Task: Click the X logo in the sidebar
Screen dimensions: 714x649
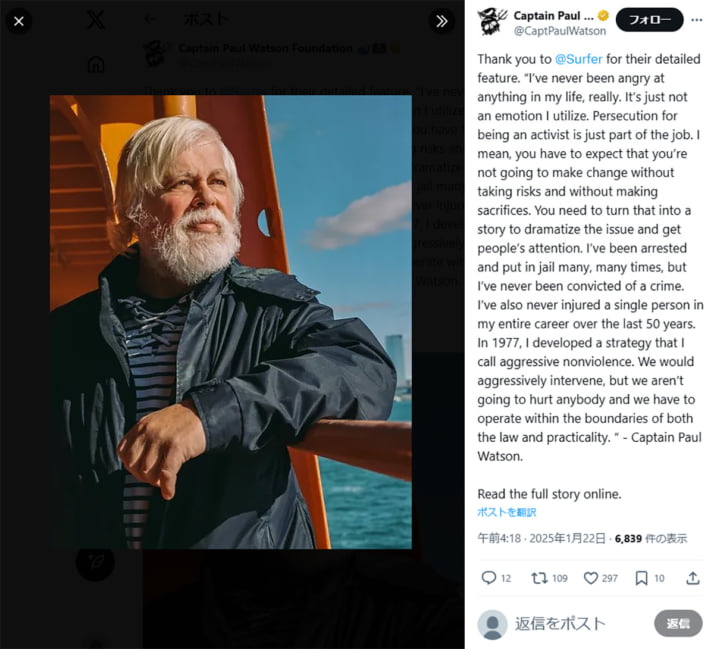Action: pyautogui.click(x=96, y=20)
